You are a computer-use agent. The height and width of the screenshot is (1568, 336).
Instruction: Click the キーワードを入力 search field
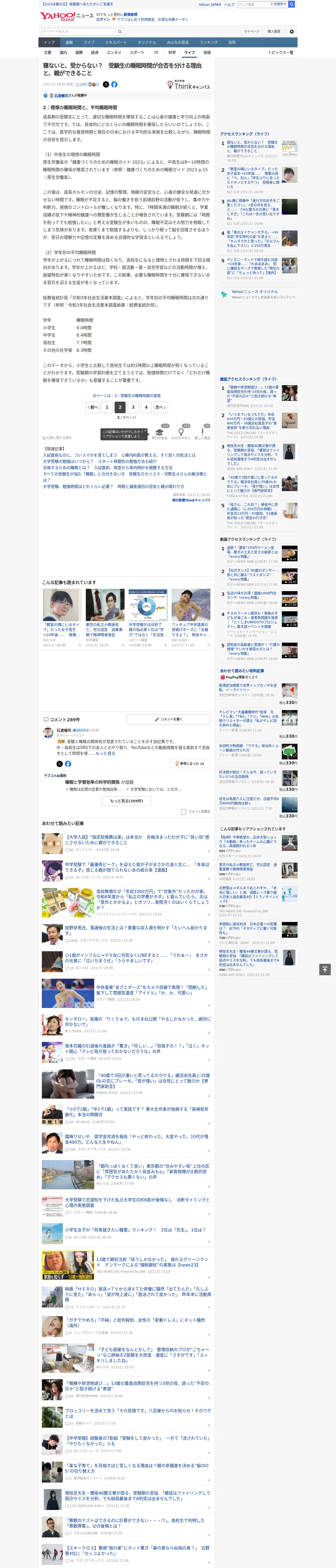point(79,32)
